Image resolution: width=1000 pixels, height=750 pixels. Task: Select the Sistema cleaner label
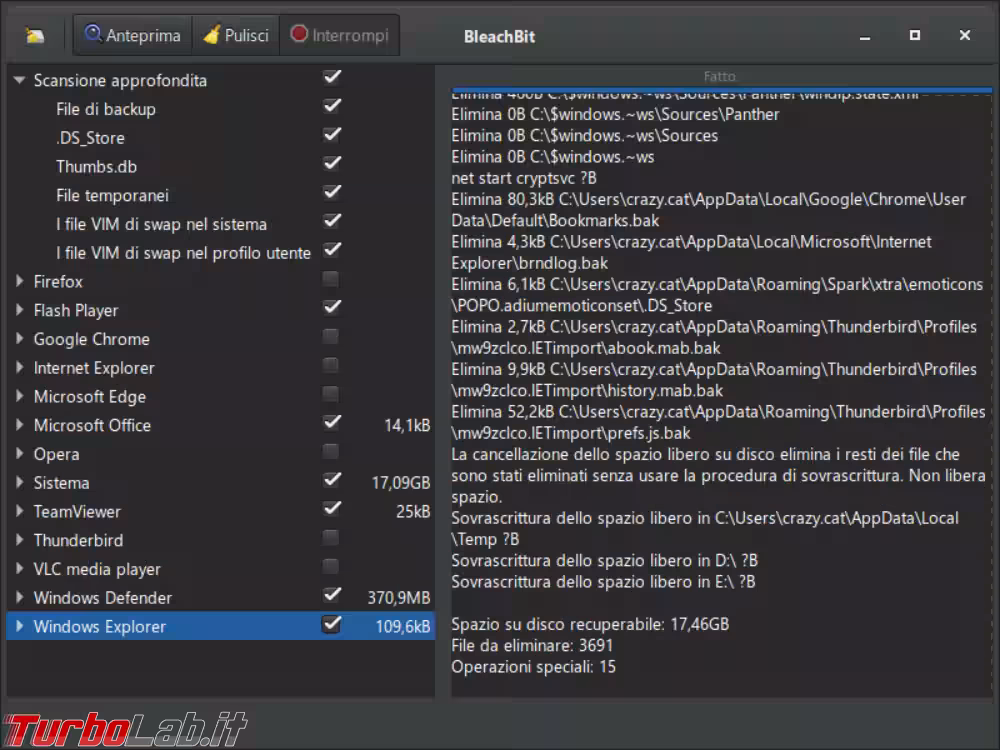click(61, 483)
